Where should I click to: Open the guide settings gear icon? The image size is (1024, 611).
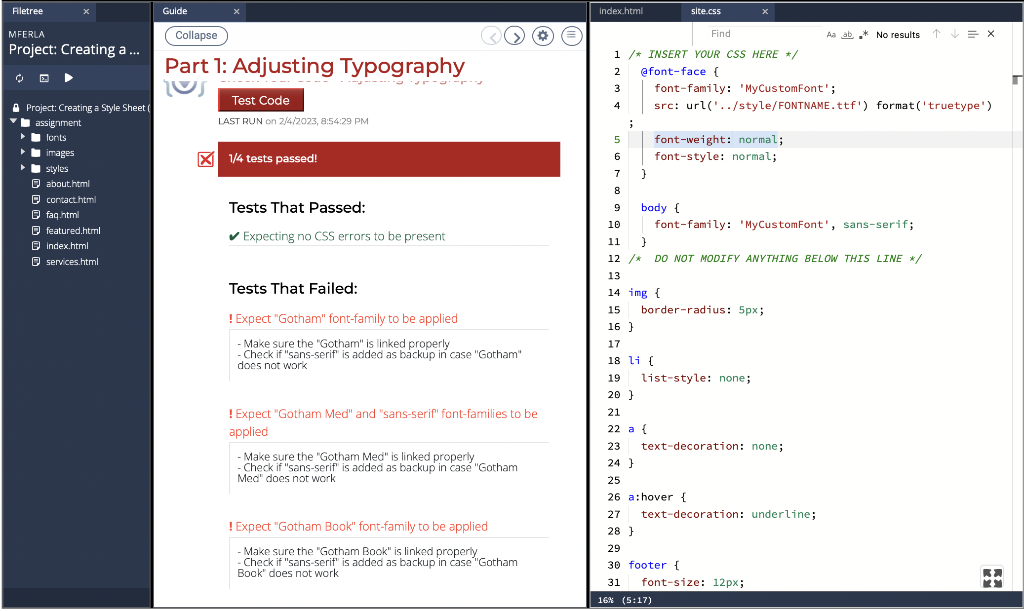543,36
